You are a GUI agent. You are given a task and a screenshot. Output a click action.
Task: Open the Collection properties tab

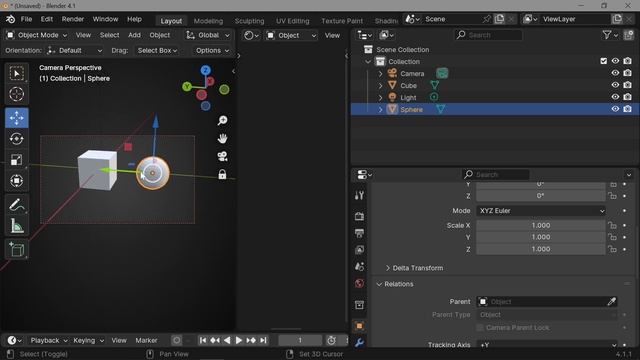point(359,305)
